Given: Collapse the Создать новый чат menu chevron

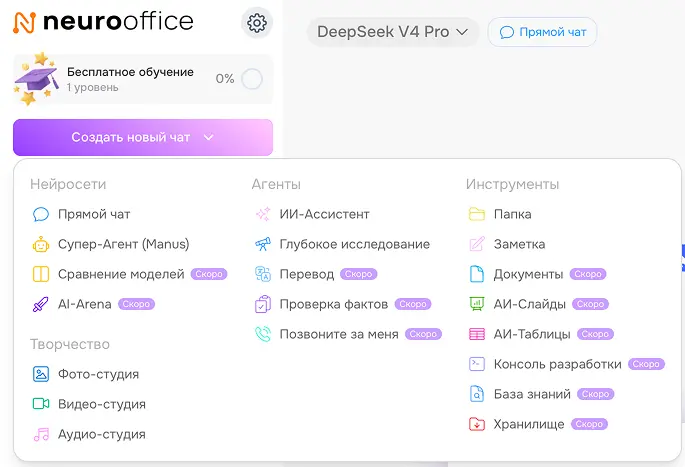Looking at the screenshot, I should tap(209, 137).
